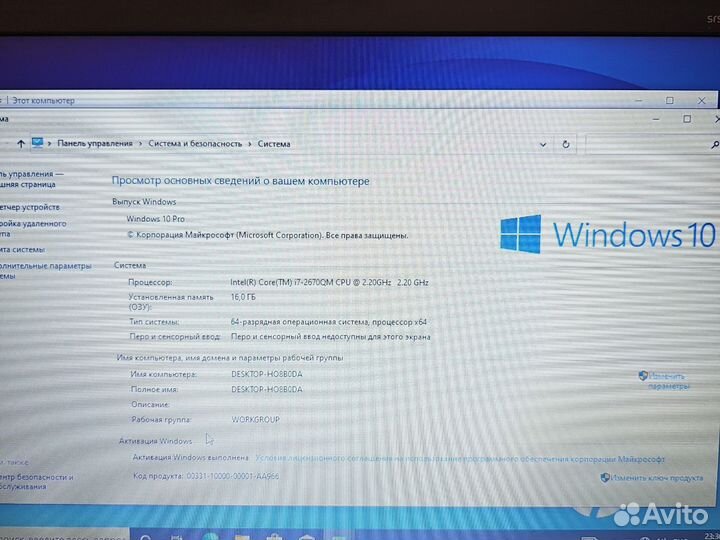
Task: Click the Windows 10 logo
Action: pos(607,234)
